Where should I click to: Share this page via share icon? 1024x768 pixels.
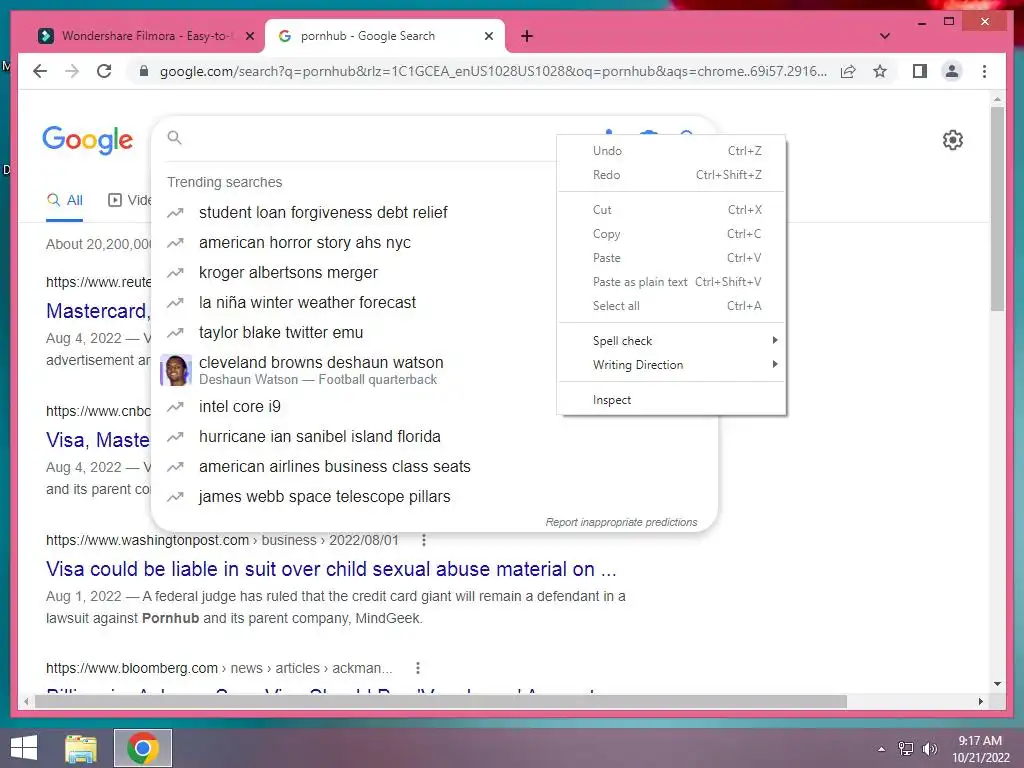[848, 71]
